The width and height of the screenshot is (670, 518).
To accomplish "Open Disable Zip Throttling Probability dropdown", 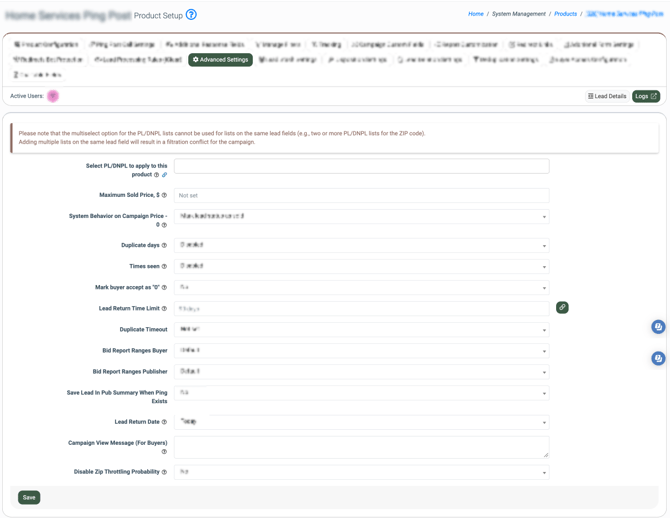I will click(361, 472).
